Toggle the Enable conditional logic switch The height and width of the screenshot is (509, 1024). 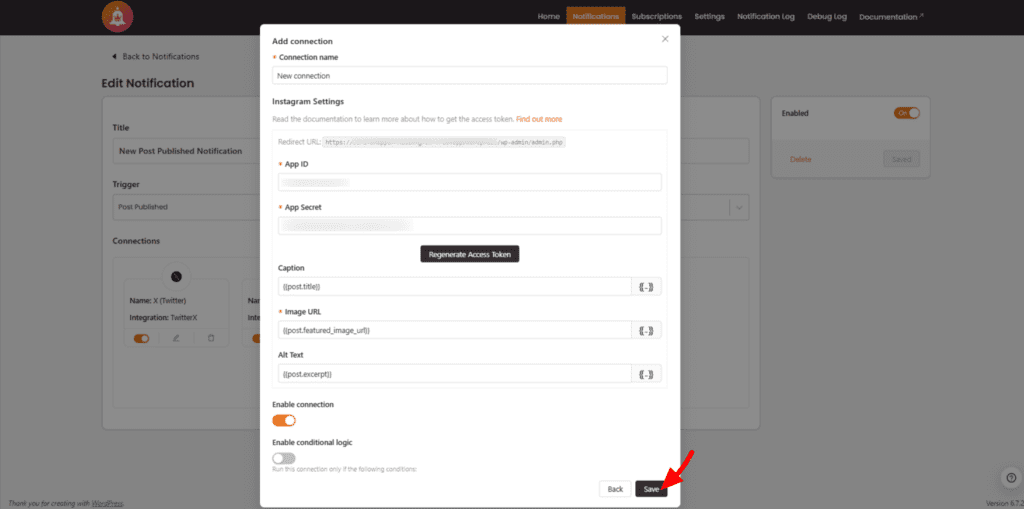point(284,458)
